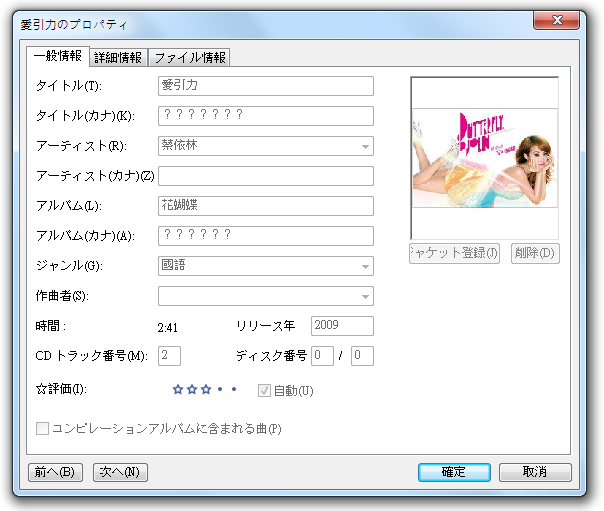Open the 作曲者 combo box dropdown
The image size is (604, 511).
point(365,297)
